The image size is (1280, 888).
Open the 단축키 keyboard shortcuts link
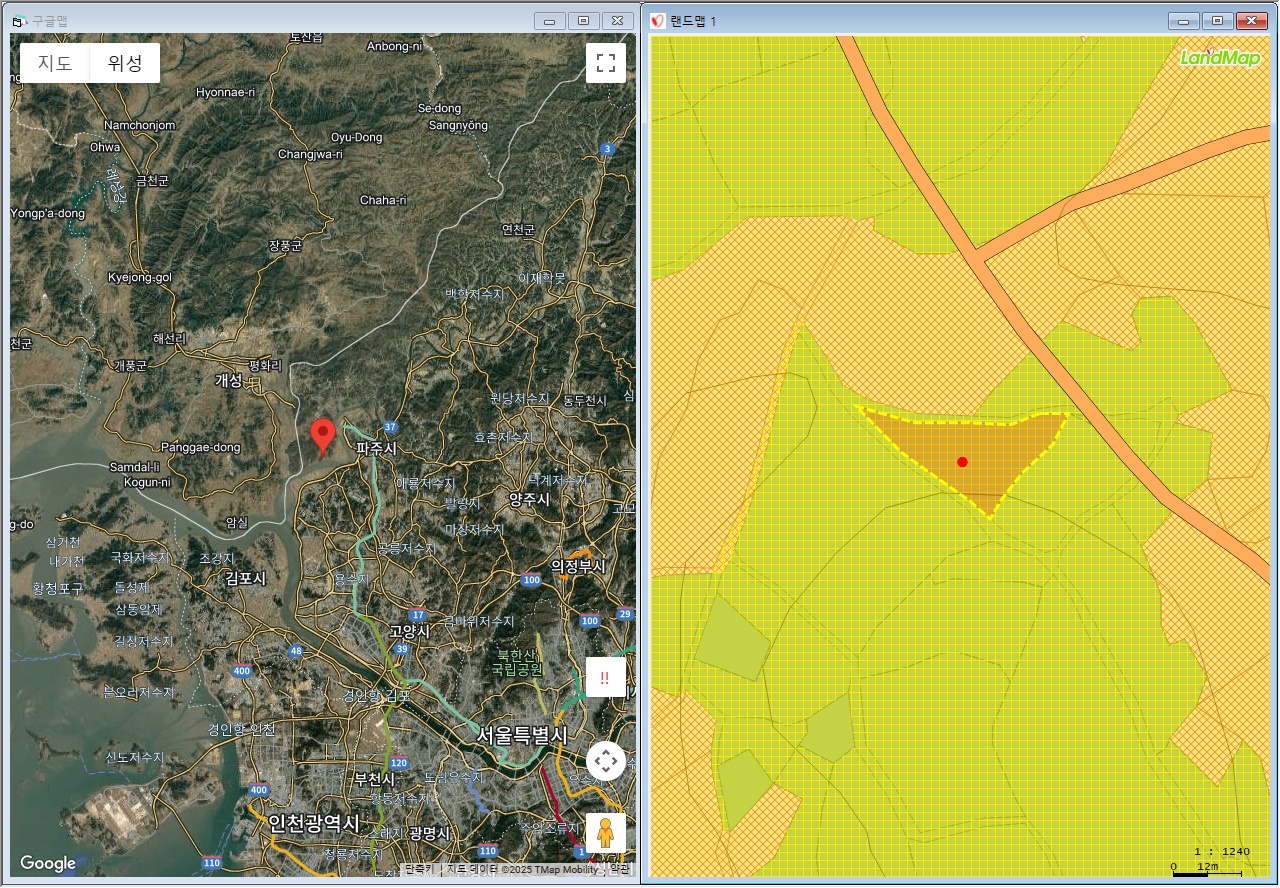click(x=418, y=870)
